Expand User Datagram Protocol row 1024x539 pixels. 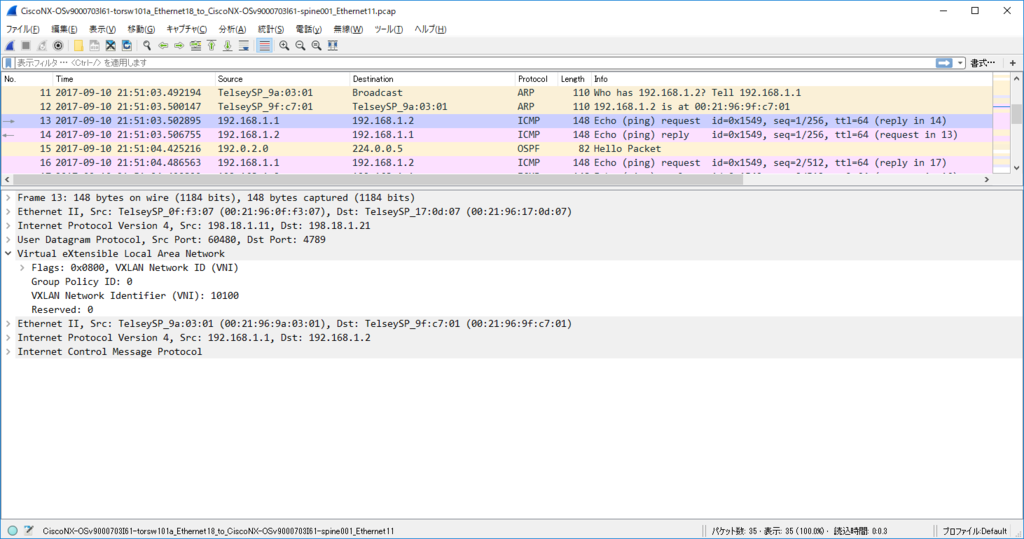tap(8, 240)
